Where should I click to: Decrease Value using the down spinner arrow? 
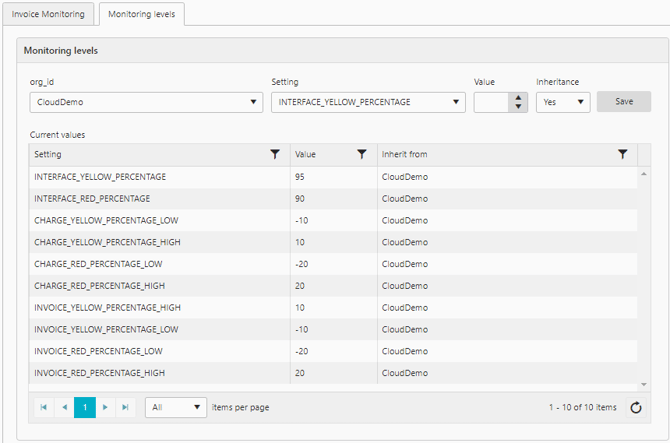click(517, 106)
